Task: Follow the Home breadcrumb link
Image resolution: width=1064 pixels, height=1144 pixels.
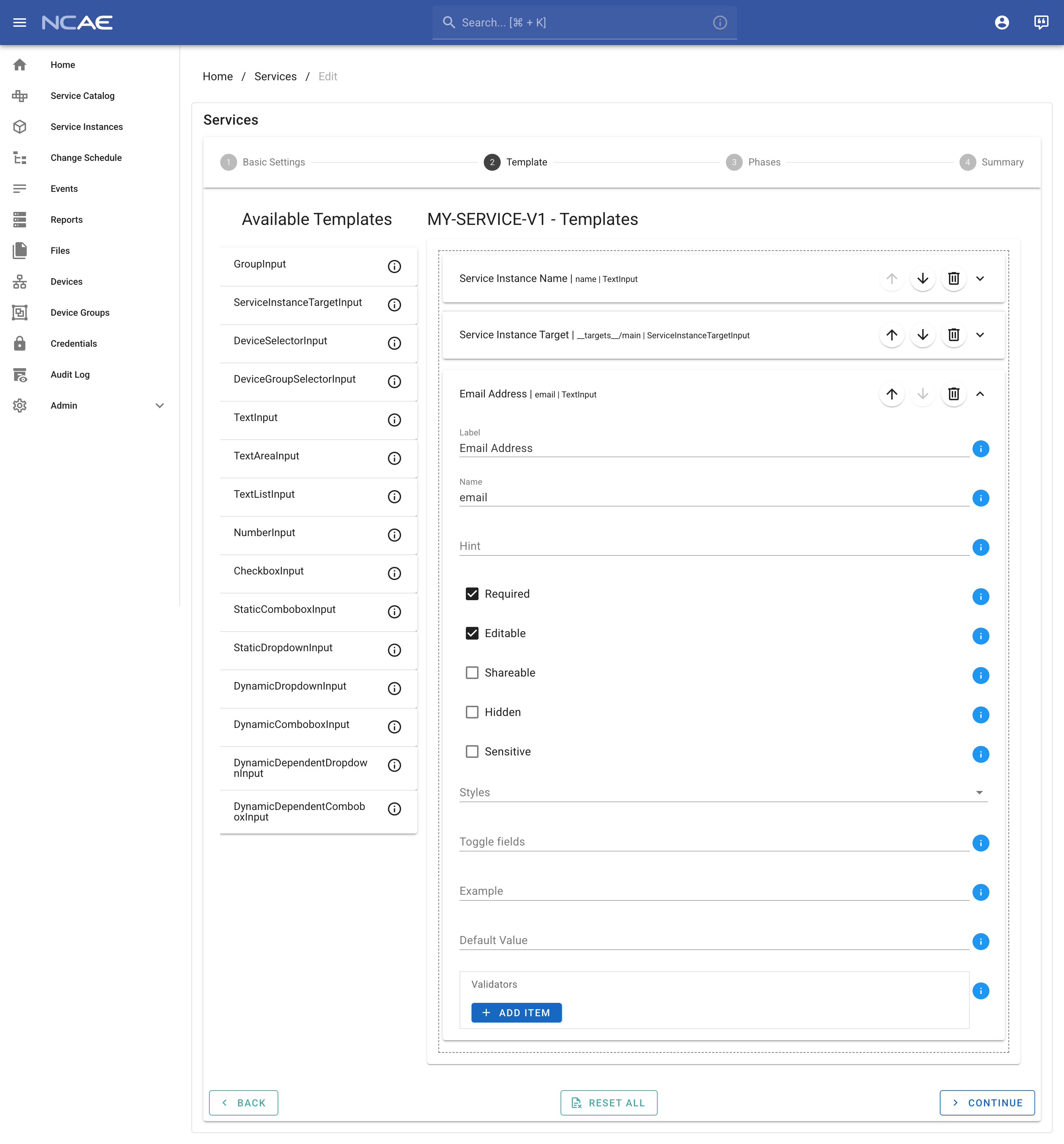Action: [218, 76]
